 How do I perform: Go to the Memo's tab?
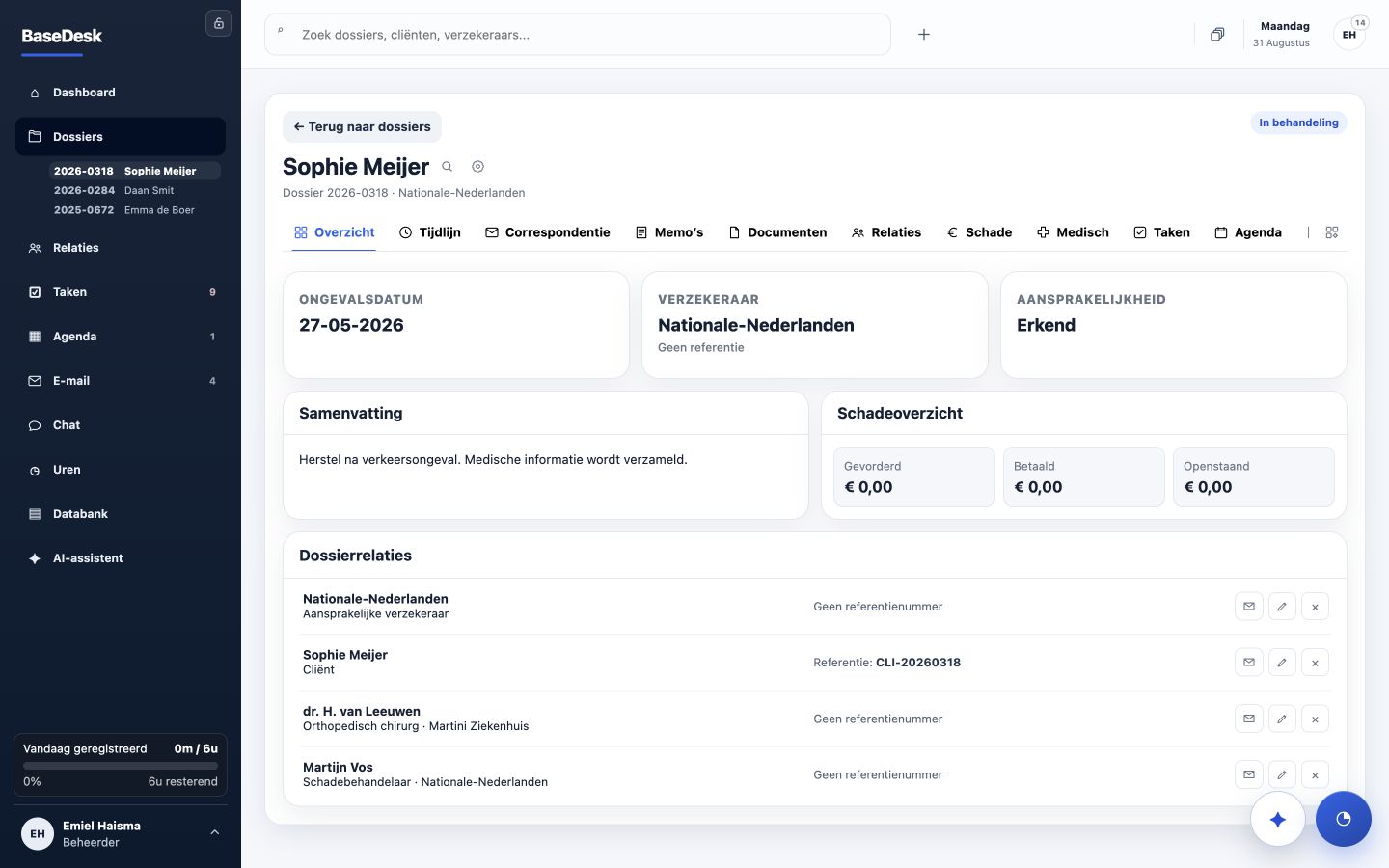click(669, 232)
